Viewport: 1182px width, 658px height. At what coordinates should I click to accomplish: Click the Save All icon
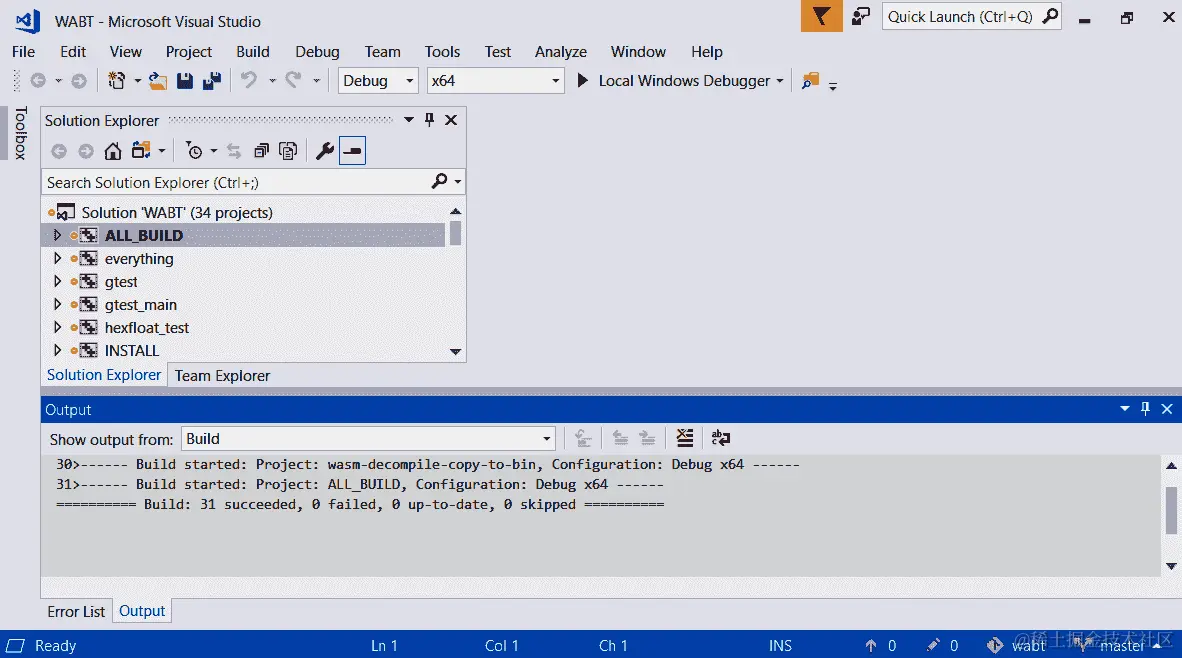[212, 81]
